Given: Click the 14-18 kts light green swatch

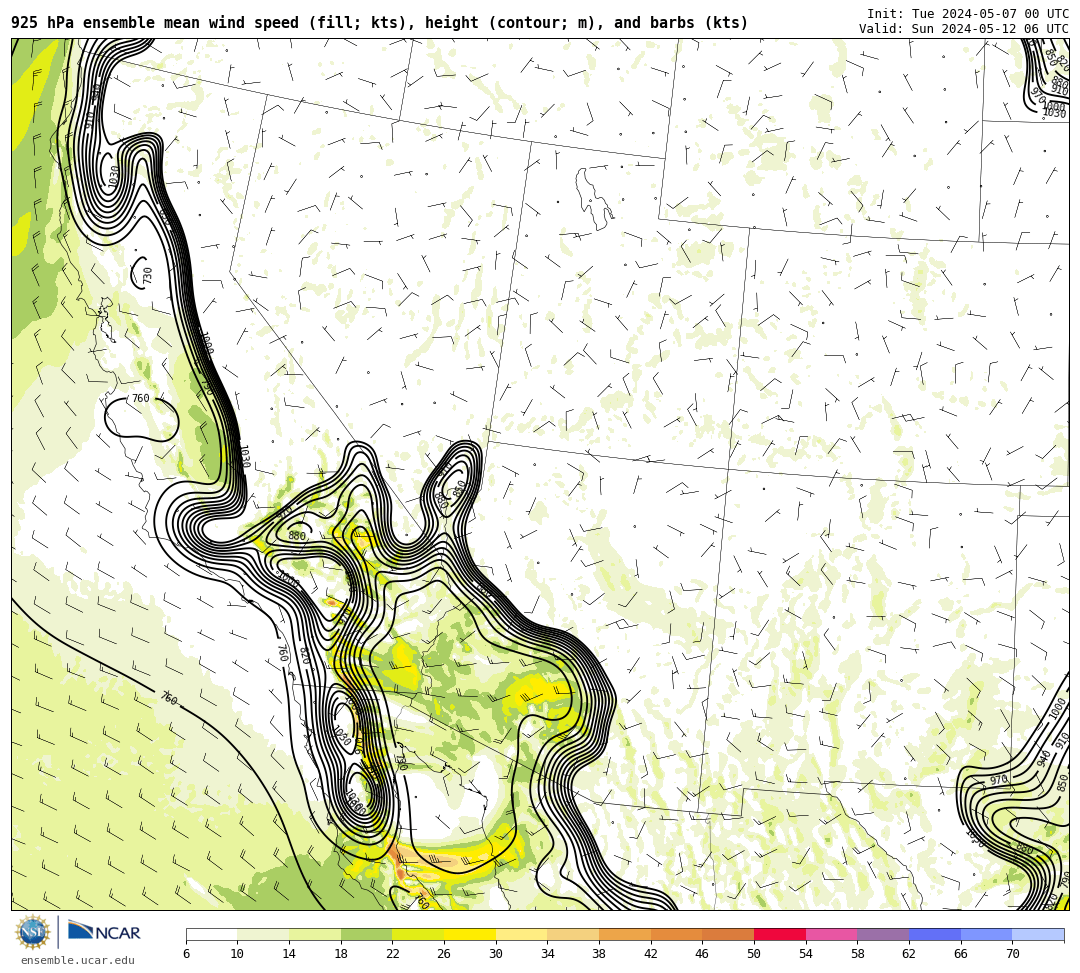Looking at the screenshot, I should [x=315, y=934].
